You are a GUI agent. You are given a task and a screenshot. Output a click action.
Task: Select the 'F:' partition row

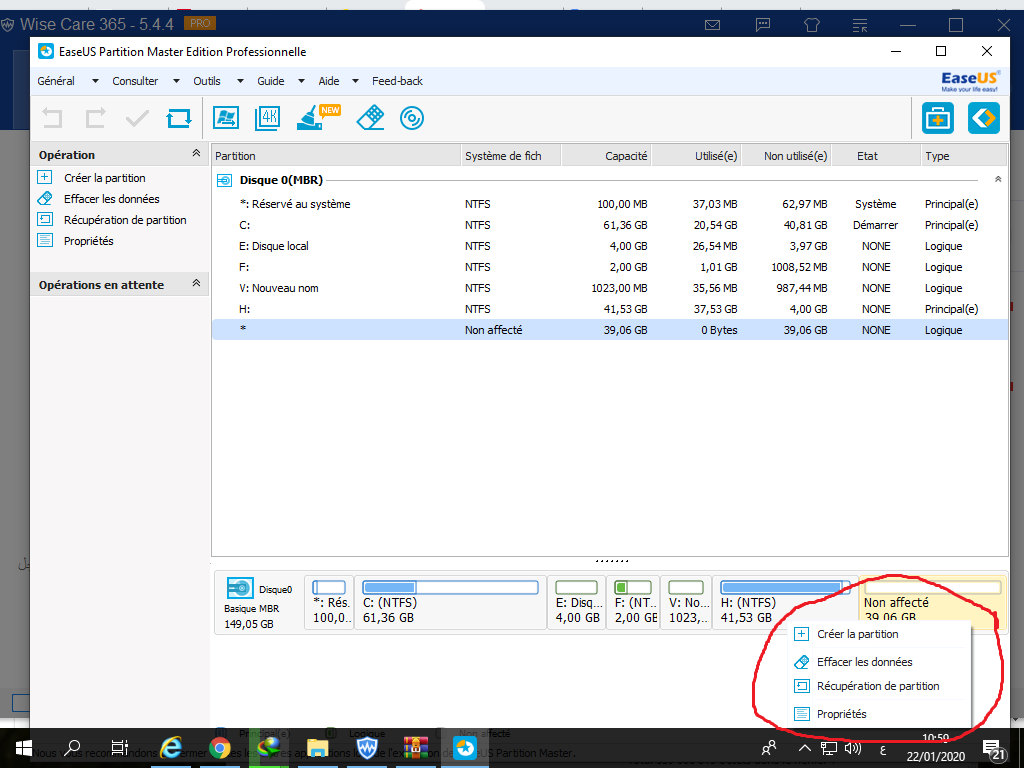tap(609, 266)
